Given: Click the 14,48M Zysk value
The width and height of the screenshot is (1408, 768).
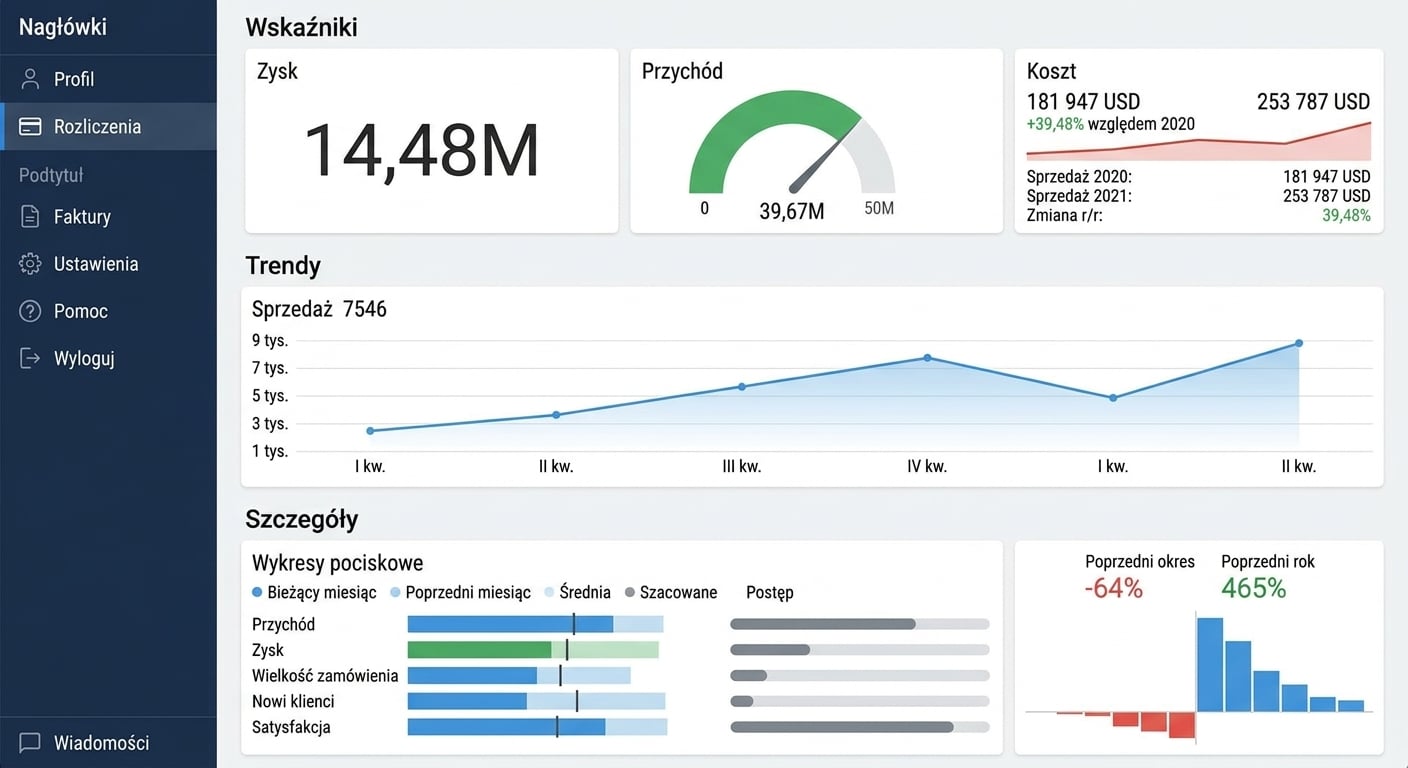Looking at the screenshot, I should point(421,150).
